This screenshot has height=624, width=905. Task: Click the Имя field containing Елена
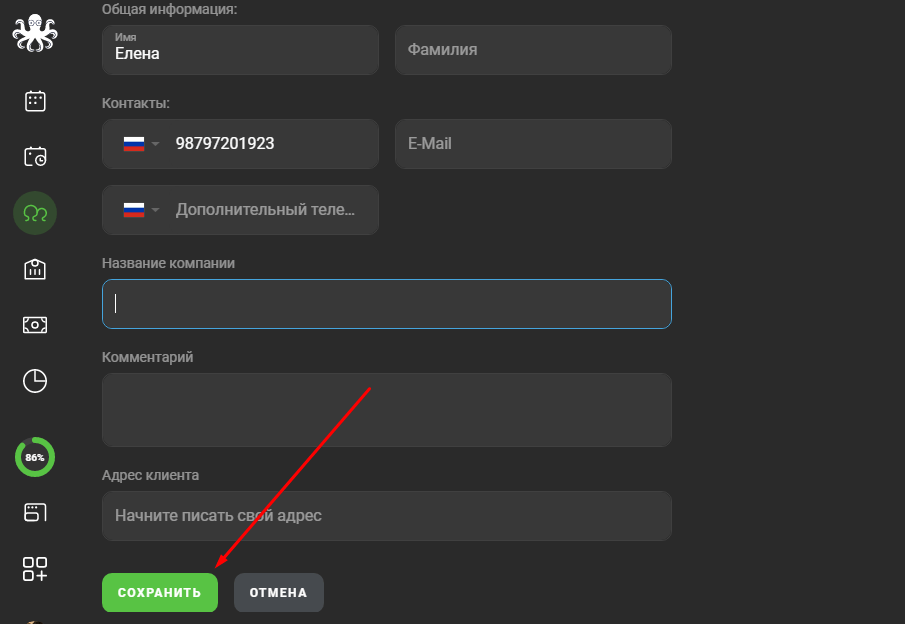point(240,50)
